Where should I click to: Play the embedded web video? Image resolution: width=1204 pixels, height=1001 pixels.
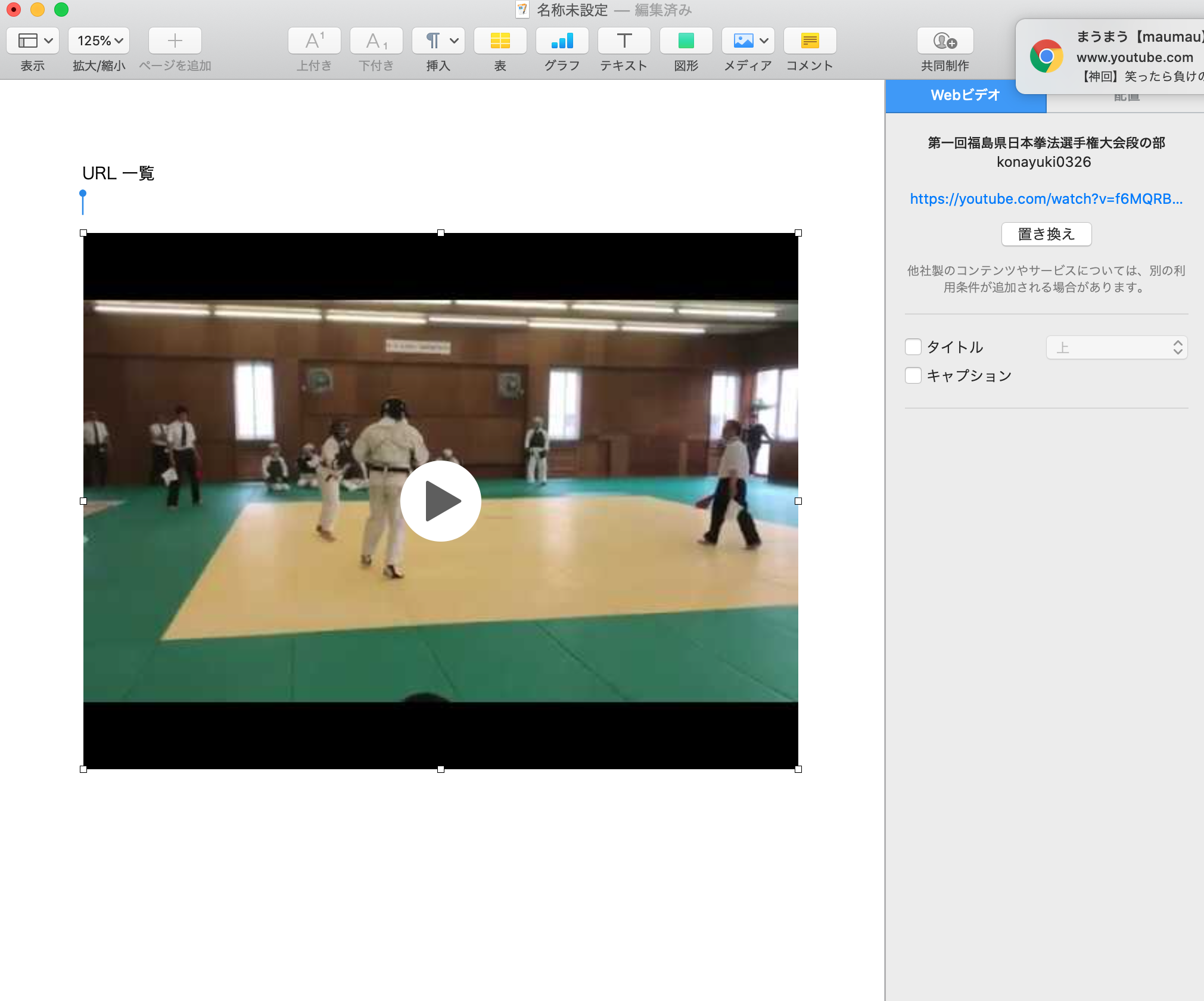tap(440, 501)
